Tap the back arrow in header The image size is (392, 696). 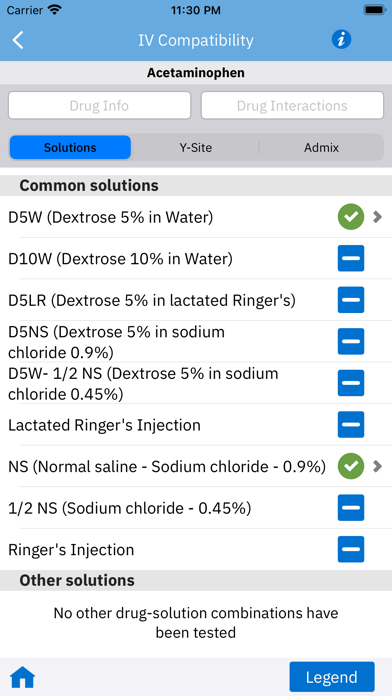(x=18, y=40)
